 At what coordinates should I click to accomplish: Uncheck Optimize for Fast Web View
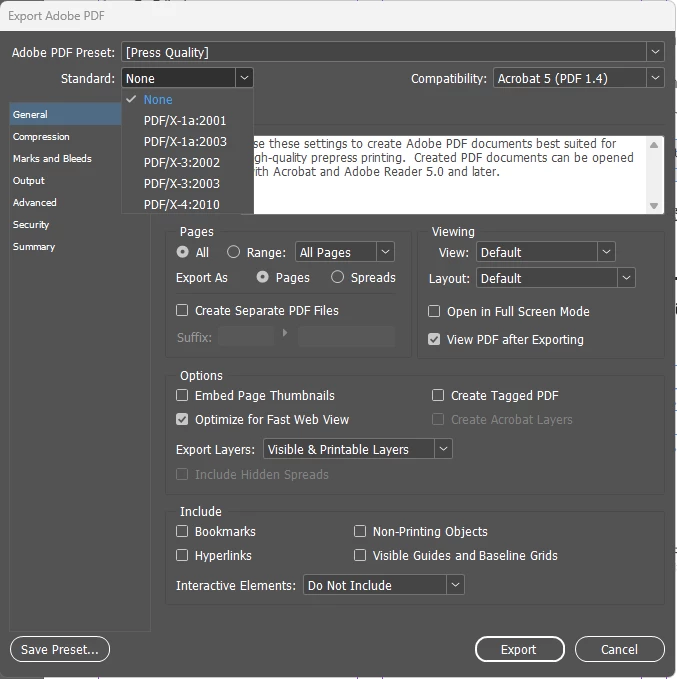(x=182, y=419)
